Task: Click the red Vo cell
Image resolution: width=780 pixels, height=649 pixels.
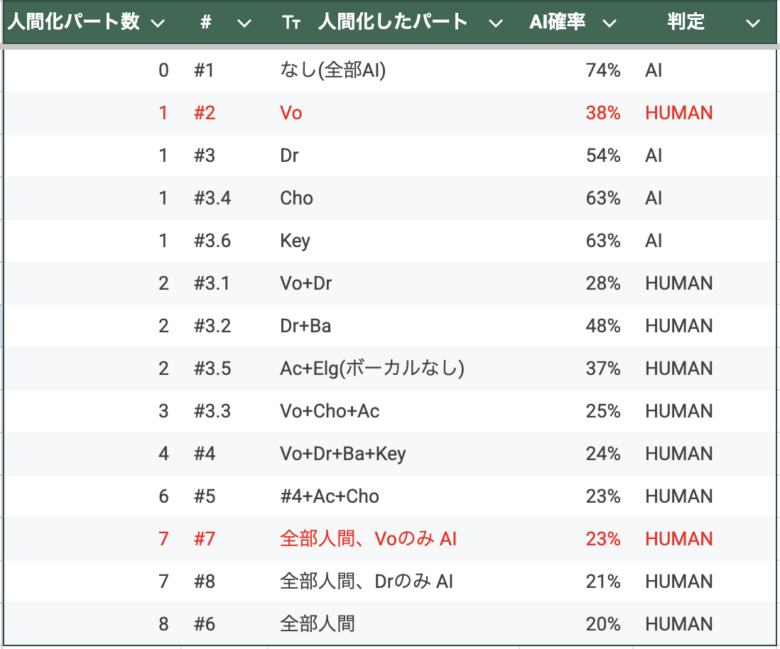Action: coord(291,113)
